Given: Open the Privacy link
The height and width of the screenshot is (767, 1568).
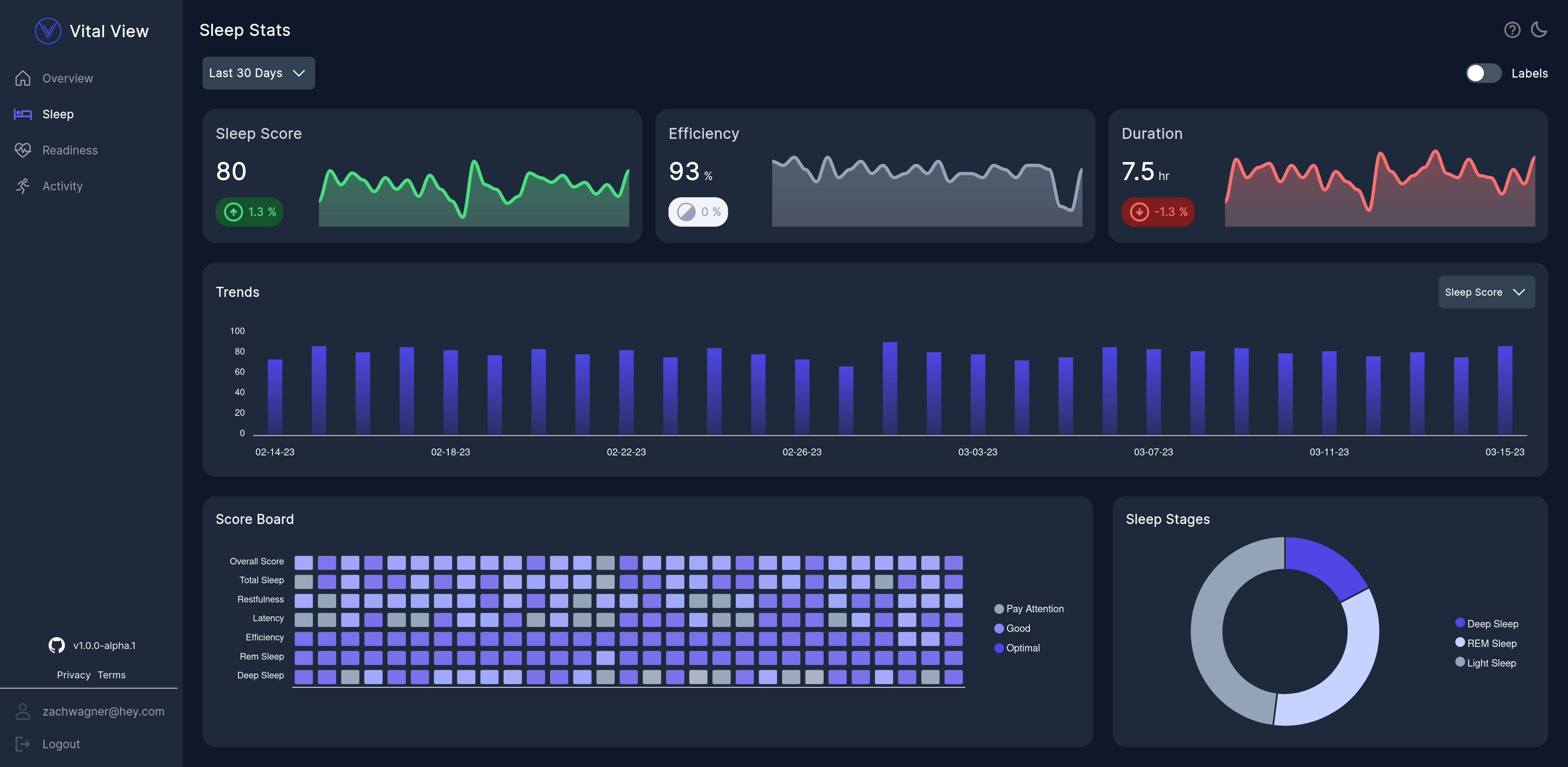Looking at the screenshot, I should pos(73,675).
